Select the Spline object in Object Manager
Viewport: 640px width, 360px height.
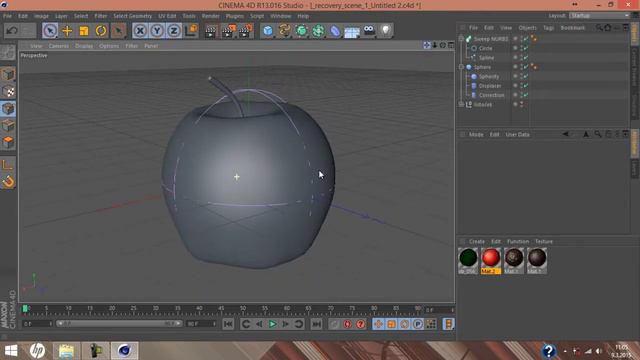pos(486,58)
